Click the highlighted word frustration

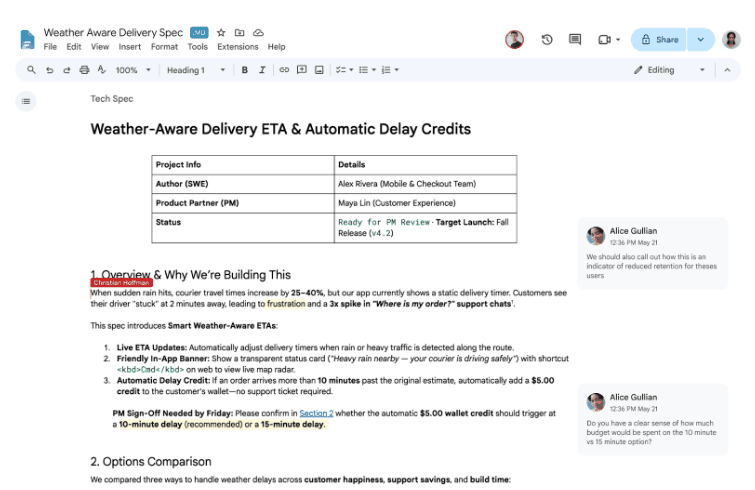(x=286, y=304)
